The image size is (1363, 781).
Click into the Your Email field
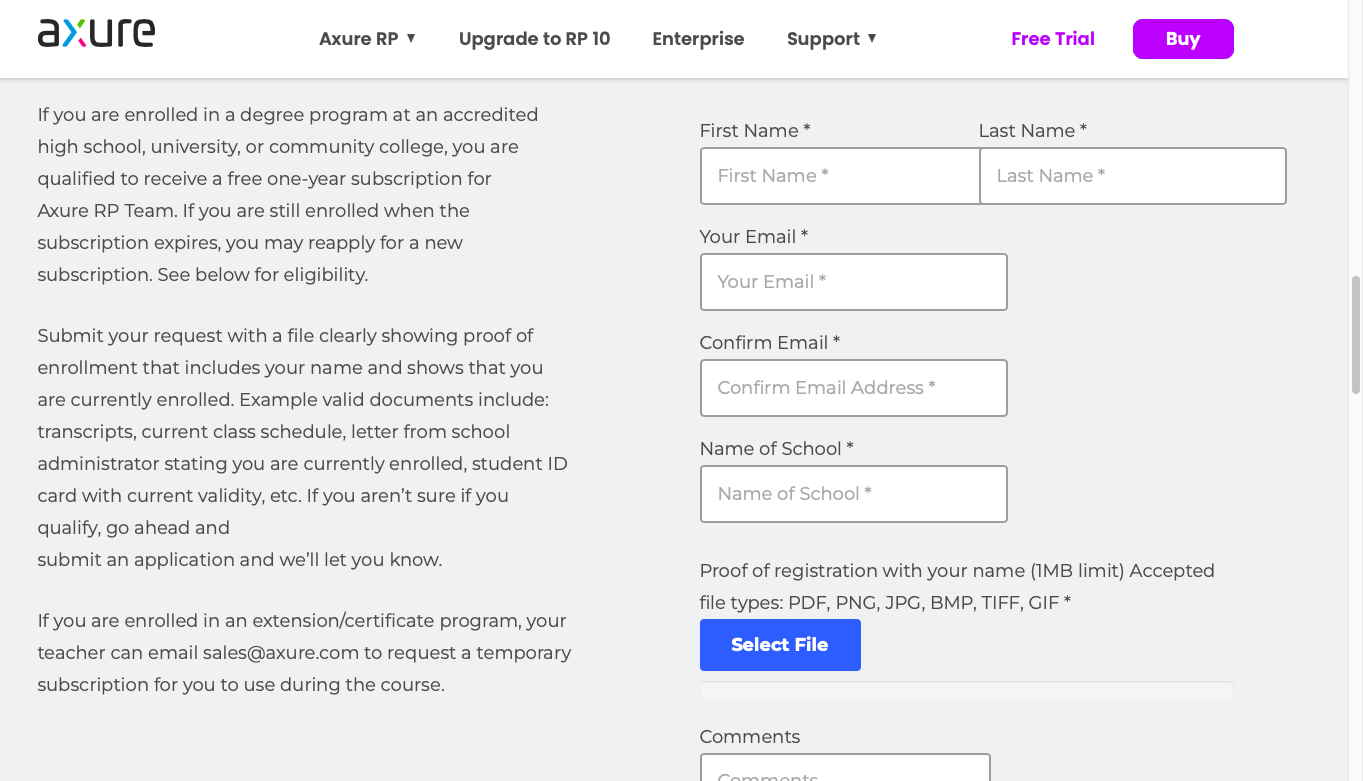854,282
